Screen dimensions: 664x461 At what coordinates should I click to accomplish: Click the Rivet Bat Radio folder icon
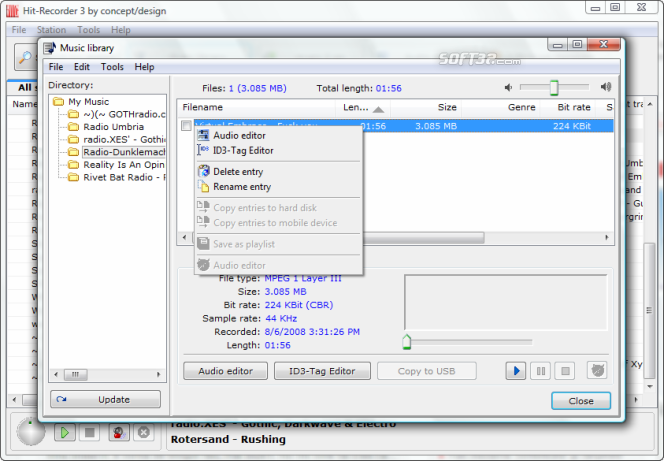pos(74,177)
